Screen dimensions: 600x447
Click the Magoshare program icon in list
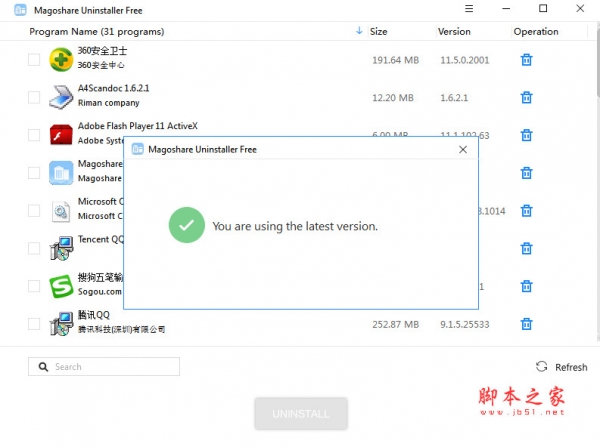point(61,173)
